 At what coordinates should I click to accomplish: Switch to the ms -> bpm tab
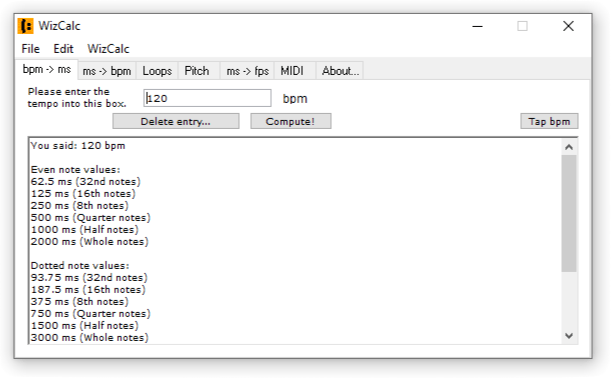pos(107,71)
